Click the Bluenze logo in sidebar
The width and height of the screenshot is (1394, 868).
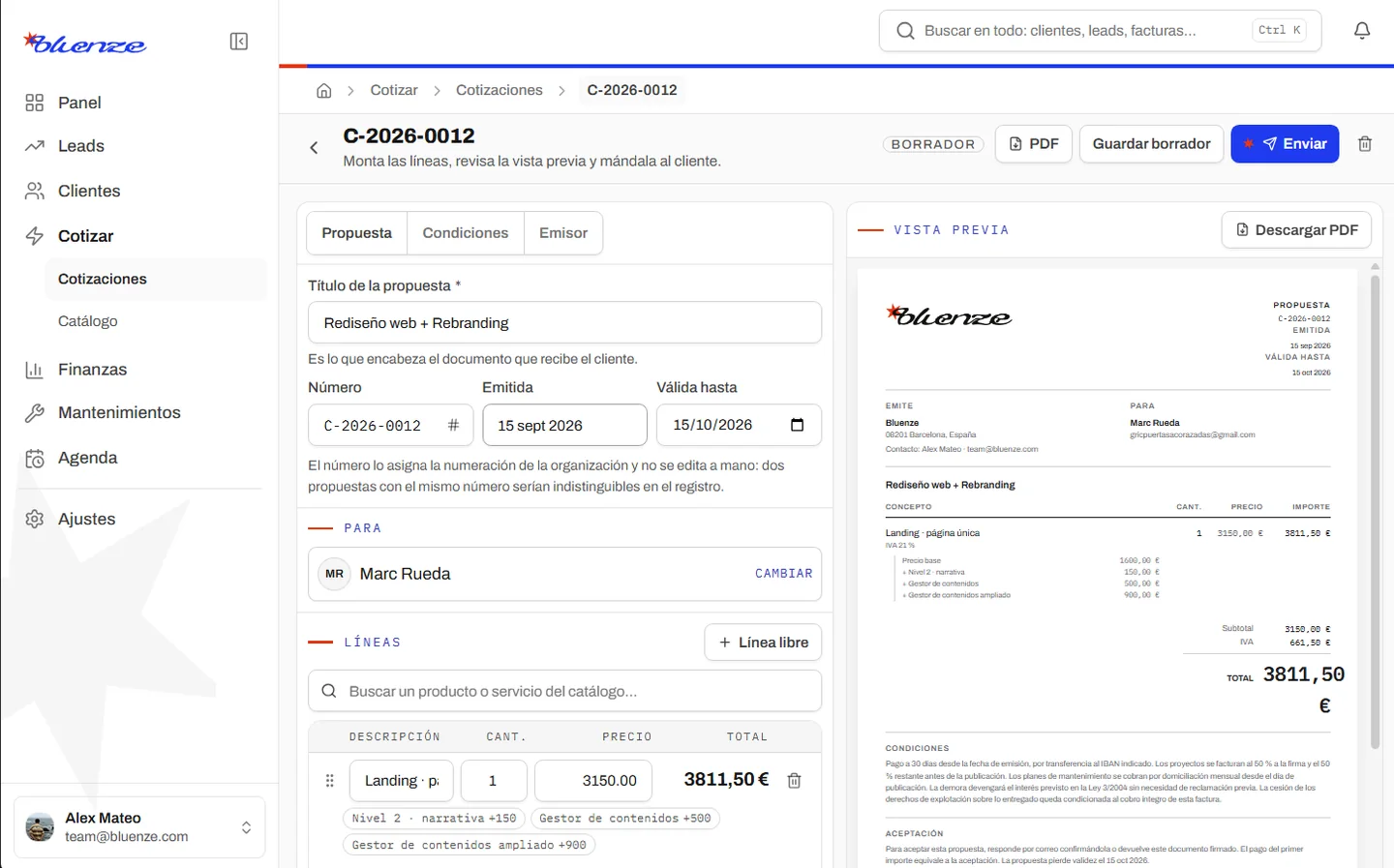coord(85,44)
